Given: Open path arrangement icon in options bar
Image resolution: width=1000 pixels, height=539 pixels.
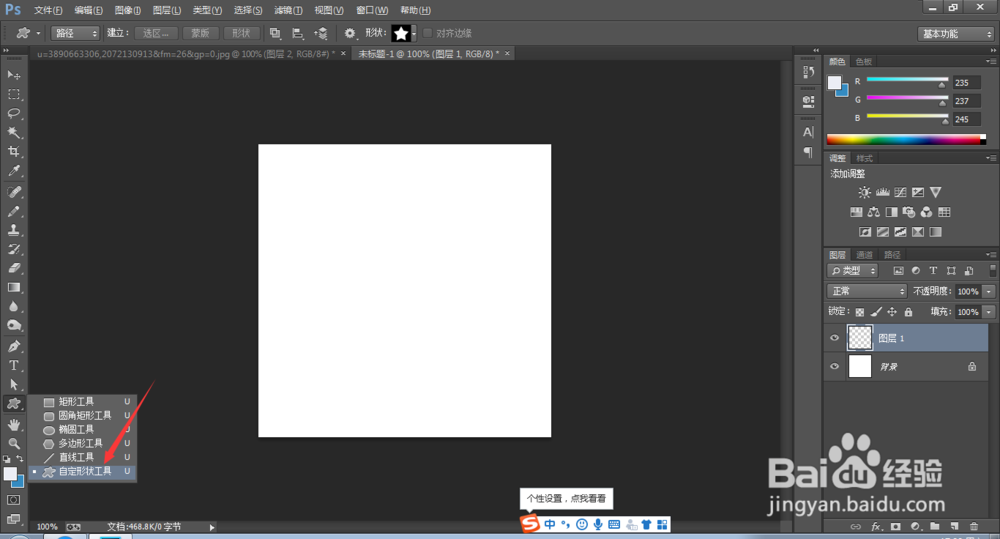Looking at the screenshot, I should [x=321, y=33].
